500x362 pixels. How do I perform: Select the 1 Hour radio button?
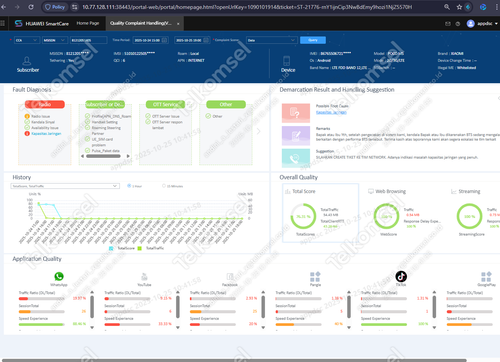click(129, 186)
